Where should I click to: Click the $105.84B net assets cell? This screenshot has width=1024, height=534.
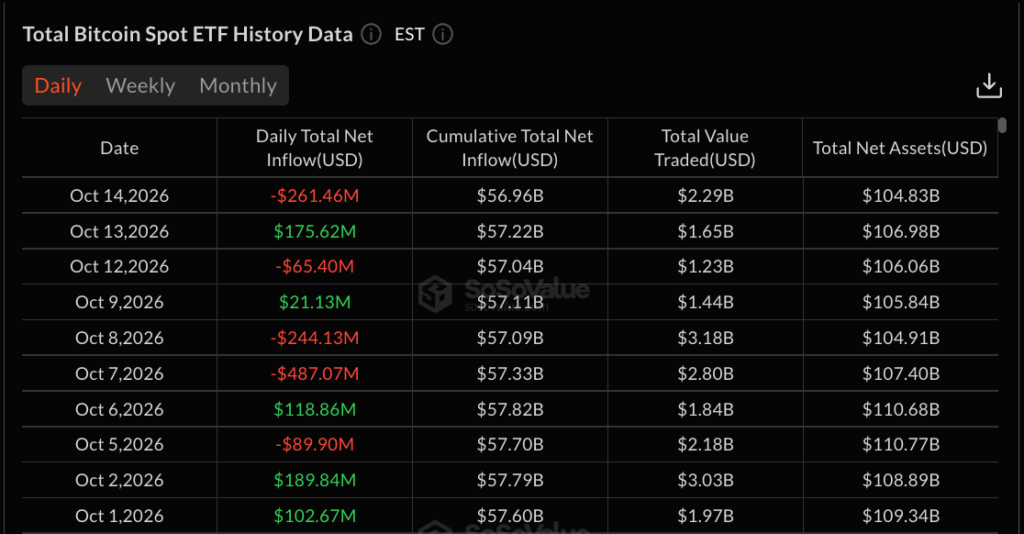coord(901,302)
